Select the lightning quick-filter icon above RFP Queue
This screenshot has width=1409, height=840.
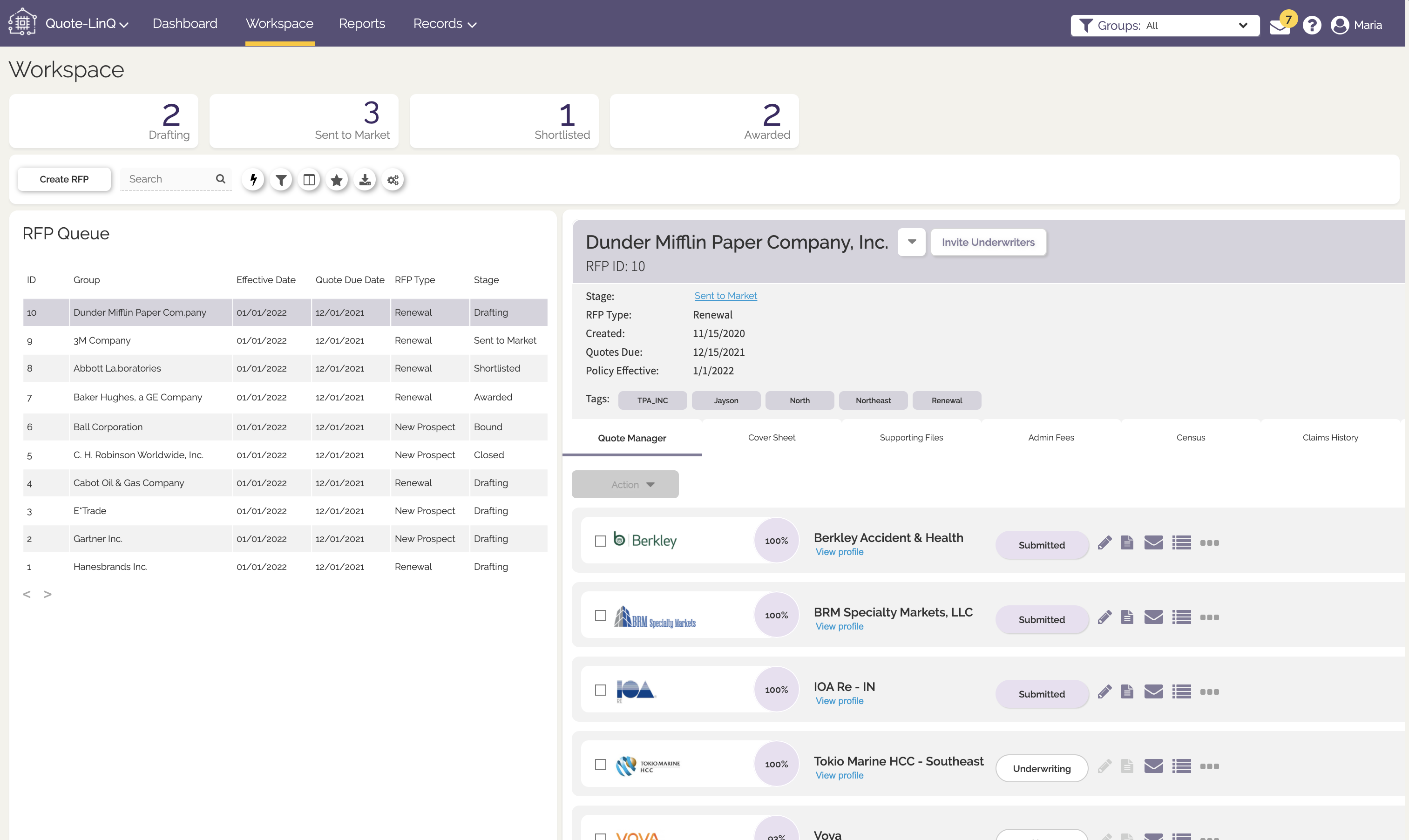tap(253, 179)
